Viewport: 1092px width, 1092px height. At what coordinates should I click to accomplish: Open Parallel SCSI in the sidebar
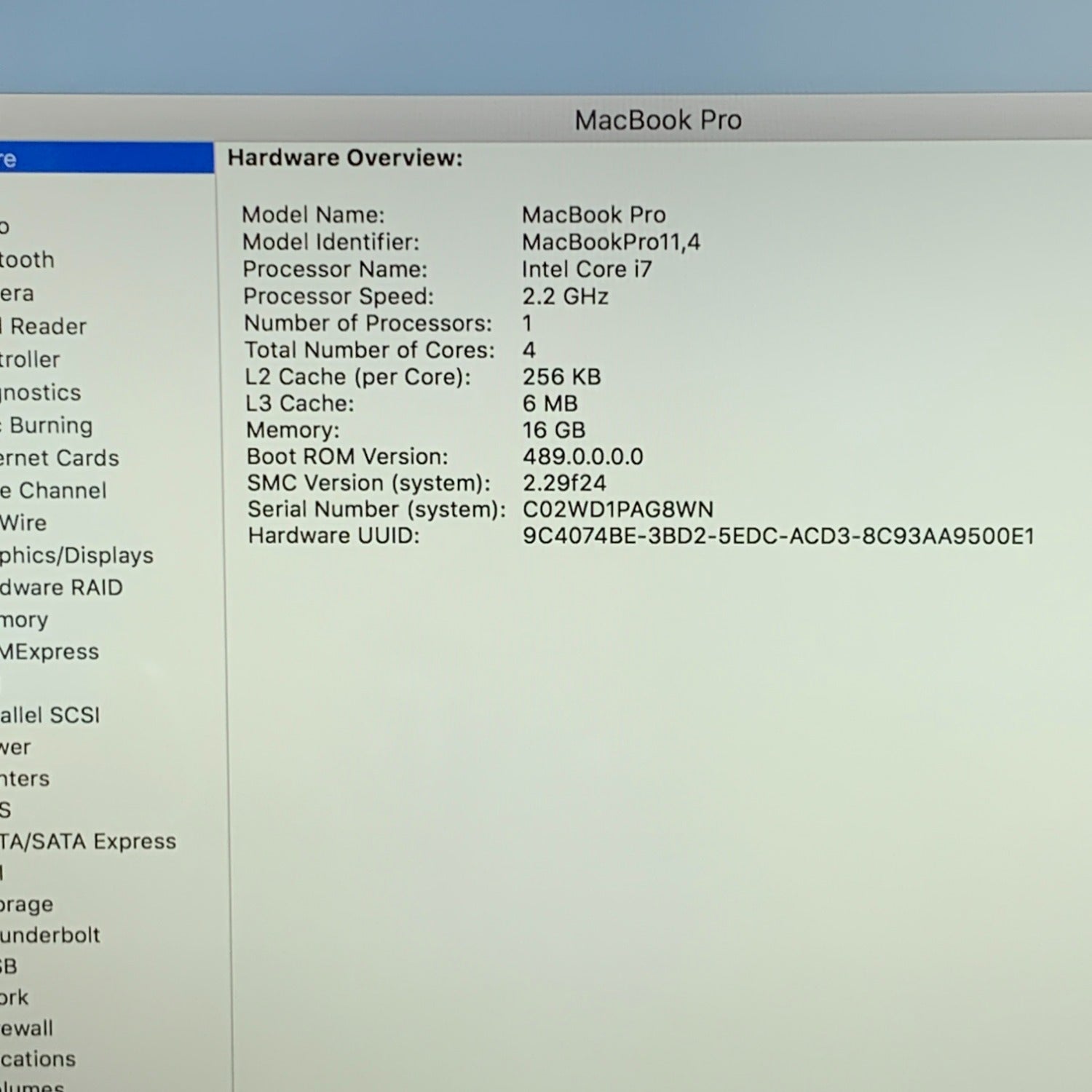[50, 715]
